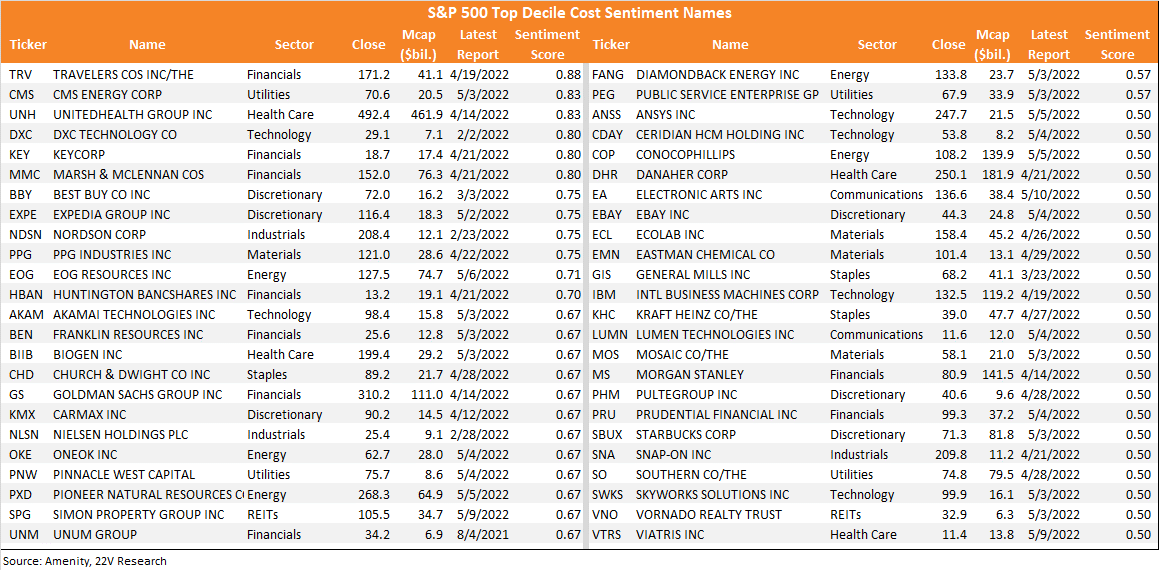This screenshot has width=1159, height=570.
Task: Select the MOSAIC CO/THE name
Action: tap(683, 354)
